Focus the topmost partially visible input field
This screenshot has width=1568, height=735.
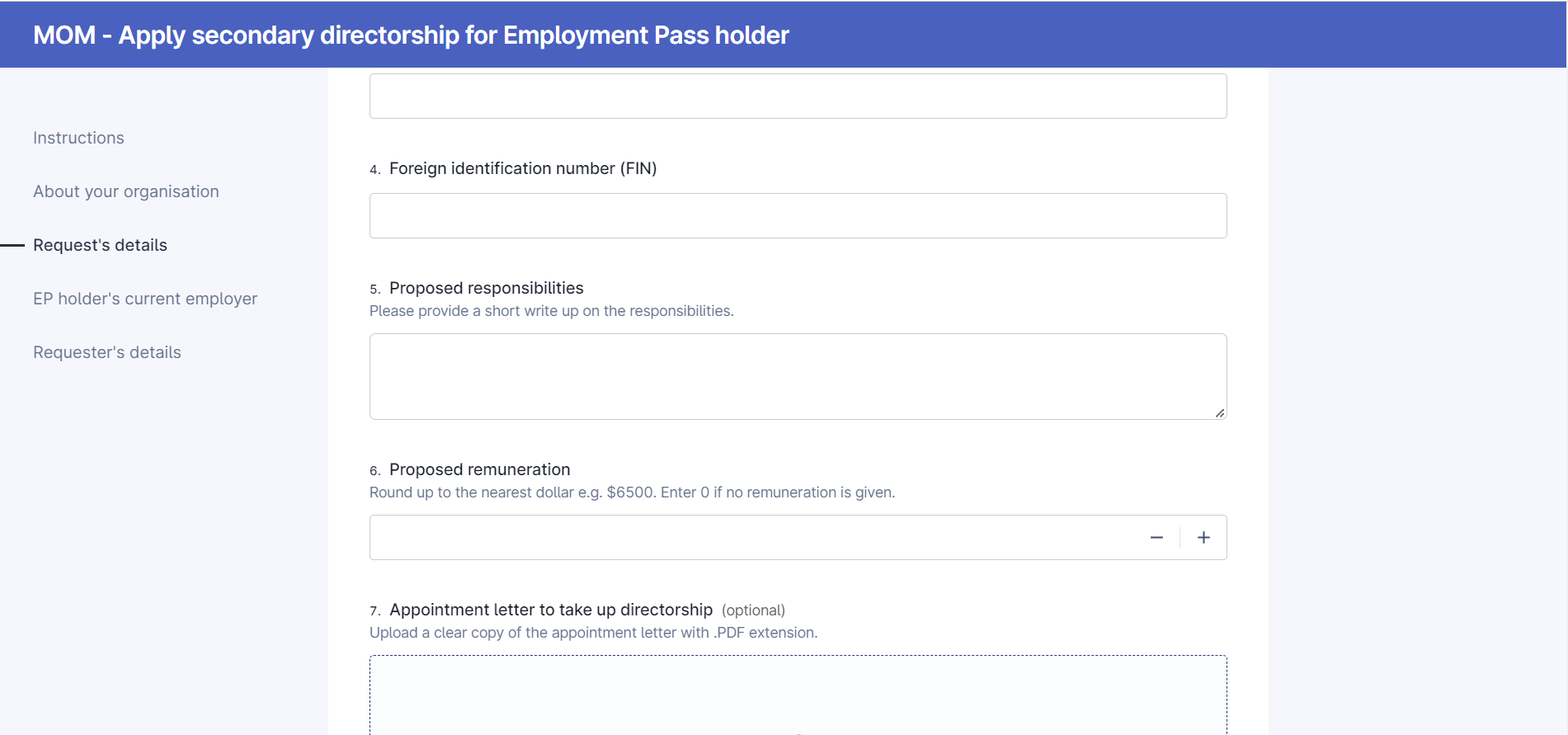pos(798,96)
